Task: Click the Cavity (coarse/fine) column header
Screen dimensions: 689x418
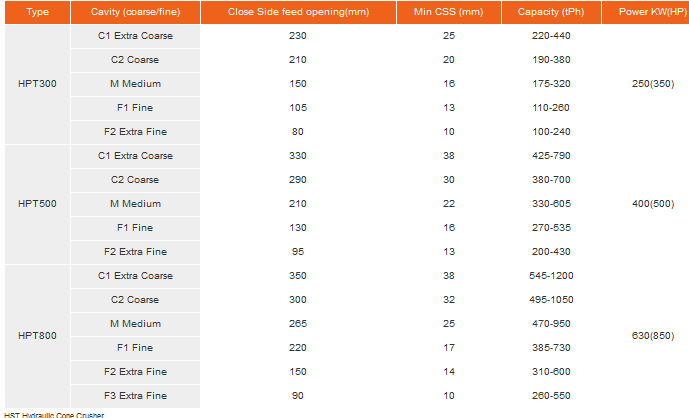Action: pyautogui.click(x=135, y=12)
